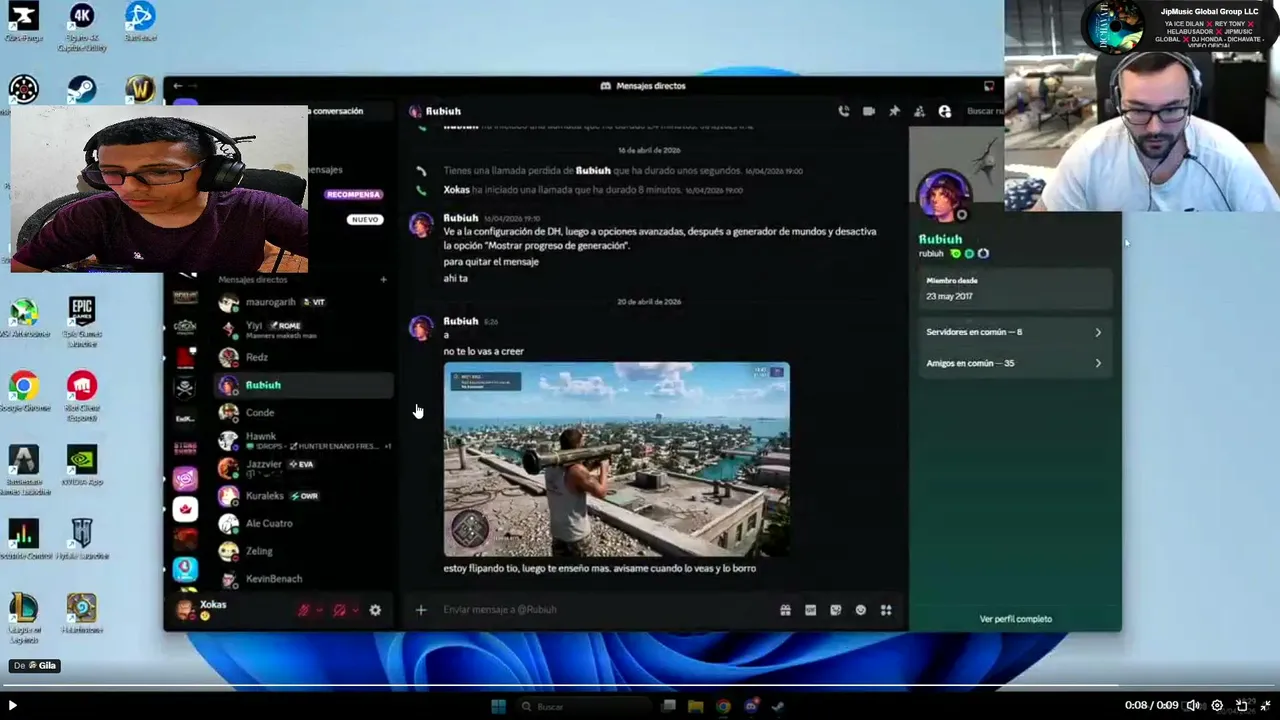
Task: Create a new direct message with plus icon
Action: tap(383, 280)
